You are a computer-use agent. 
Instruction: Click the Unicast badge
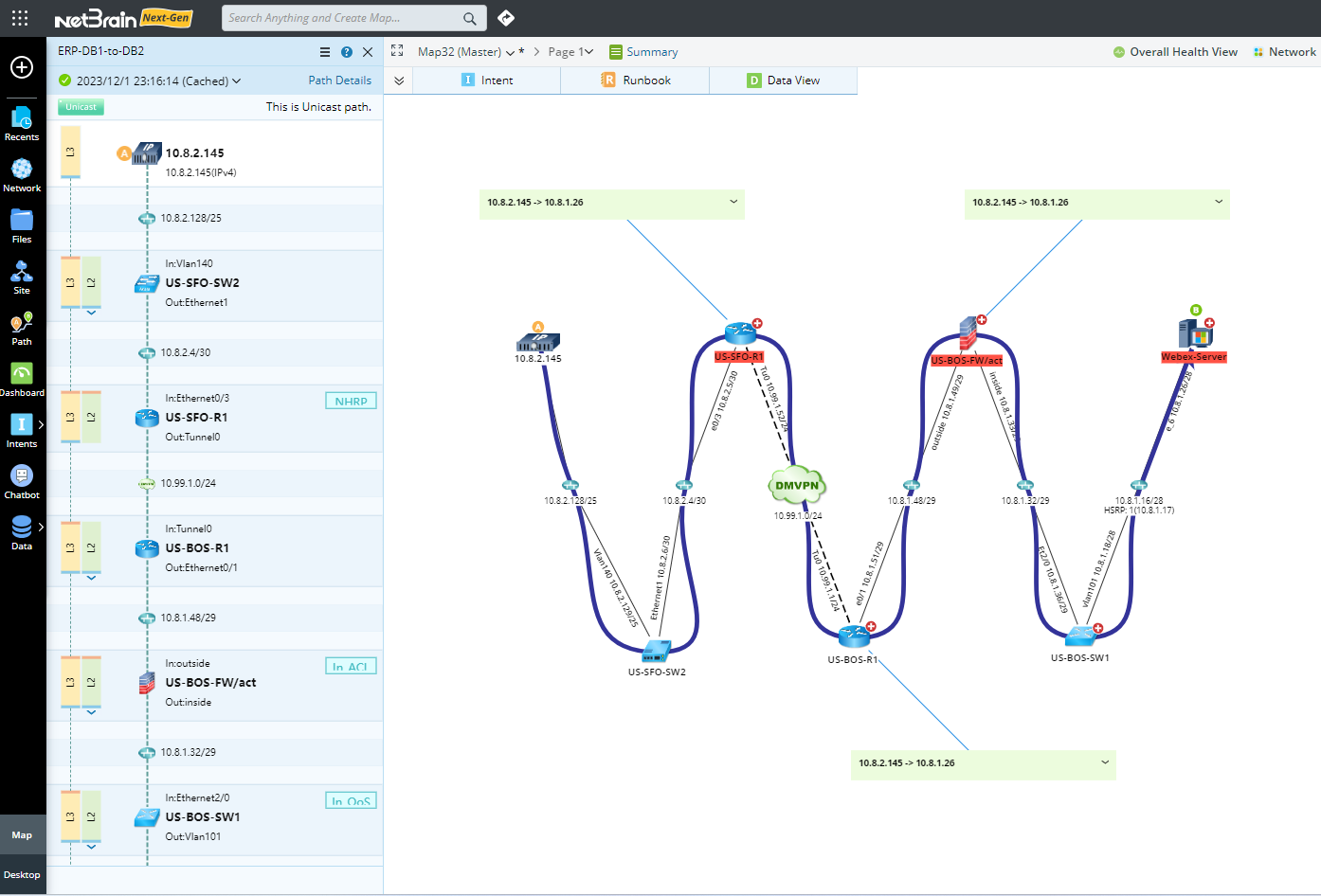81,107
